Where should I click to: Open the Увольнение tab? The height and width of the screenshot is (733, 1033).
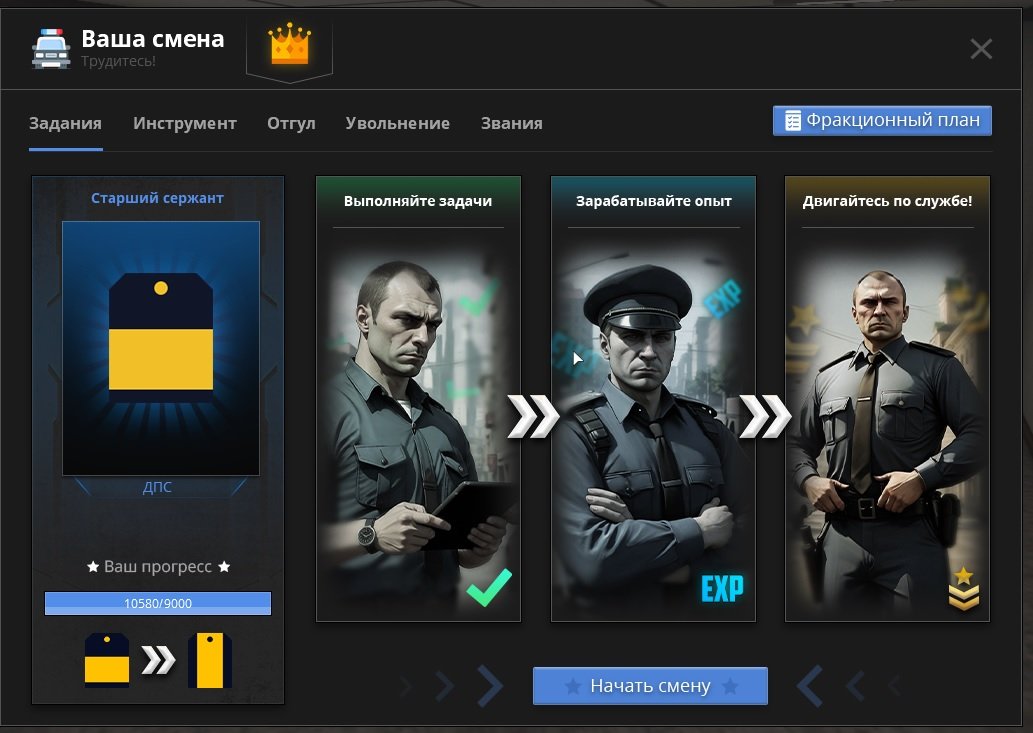pos(398,123)
